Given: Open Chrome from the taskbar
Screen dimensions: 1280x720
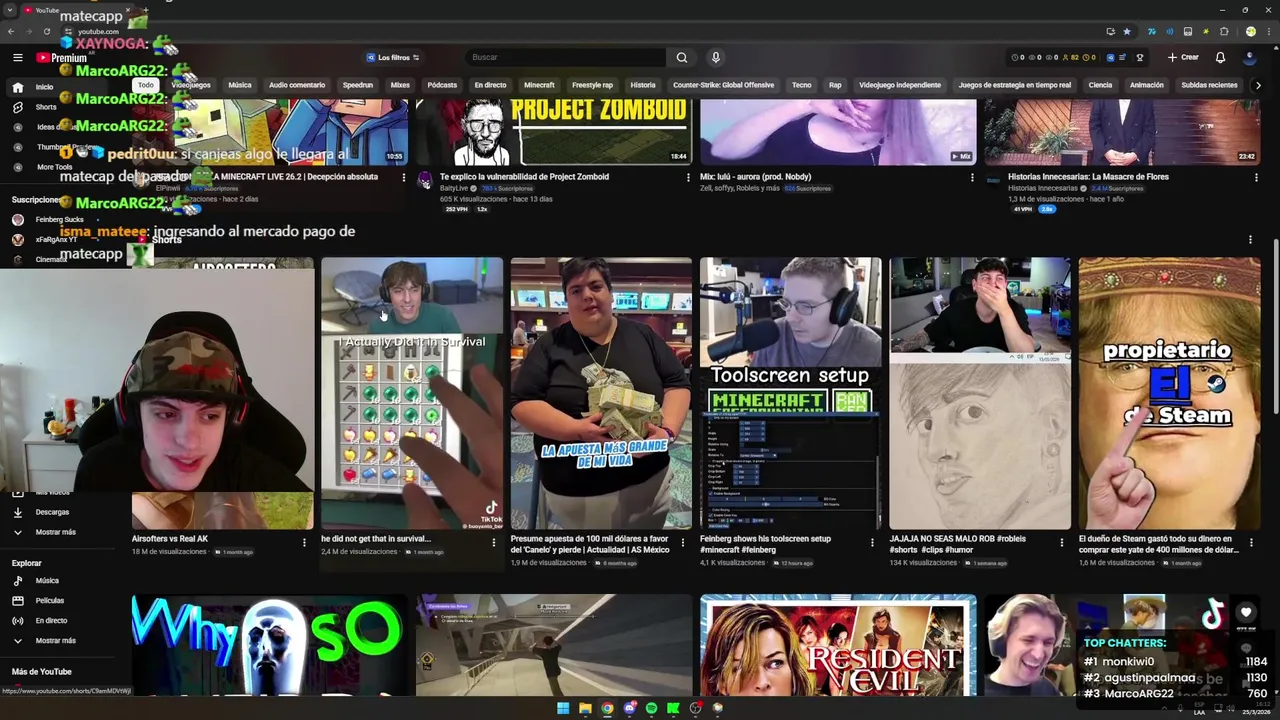Looking at the screenshot, I should tap(607, 708).
